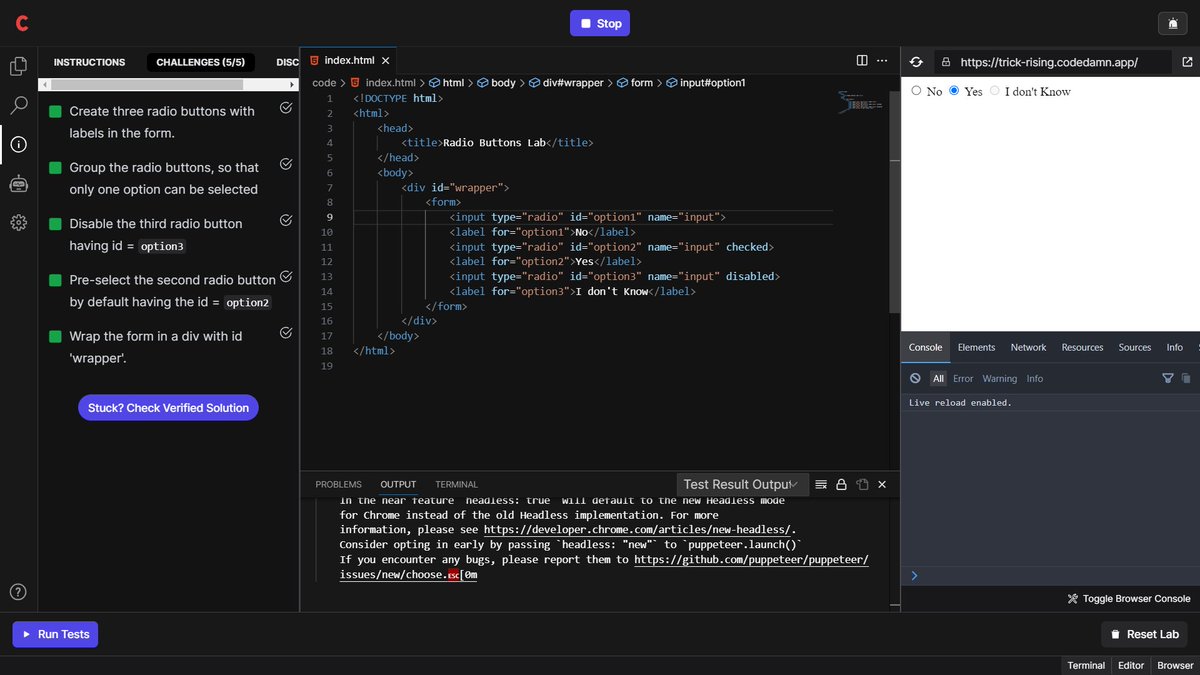Open the AI robot assistant sidebar icon
The height and width of the screenshot is (675, 1200).
click(18, 183)
